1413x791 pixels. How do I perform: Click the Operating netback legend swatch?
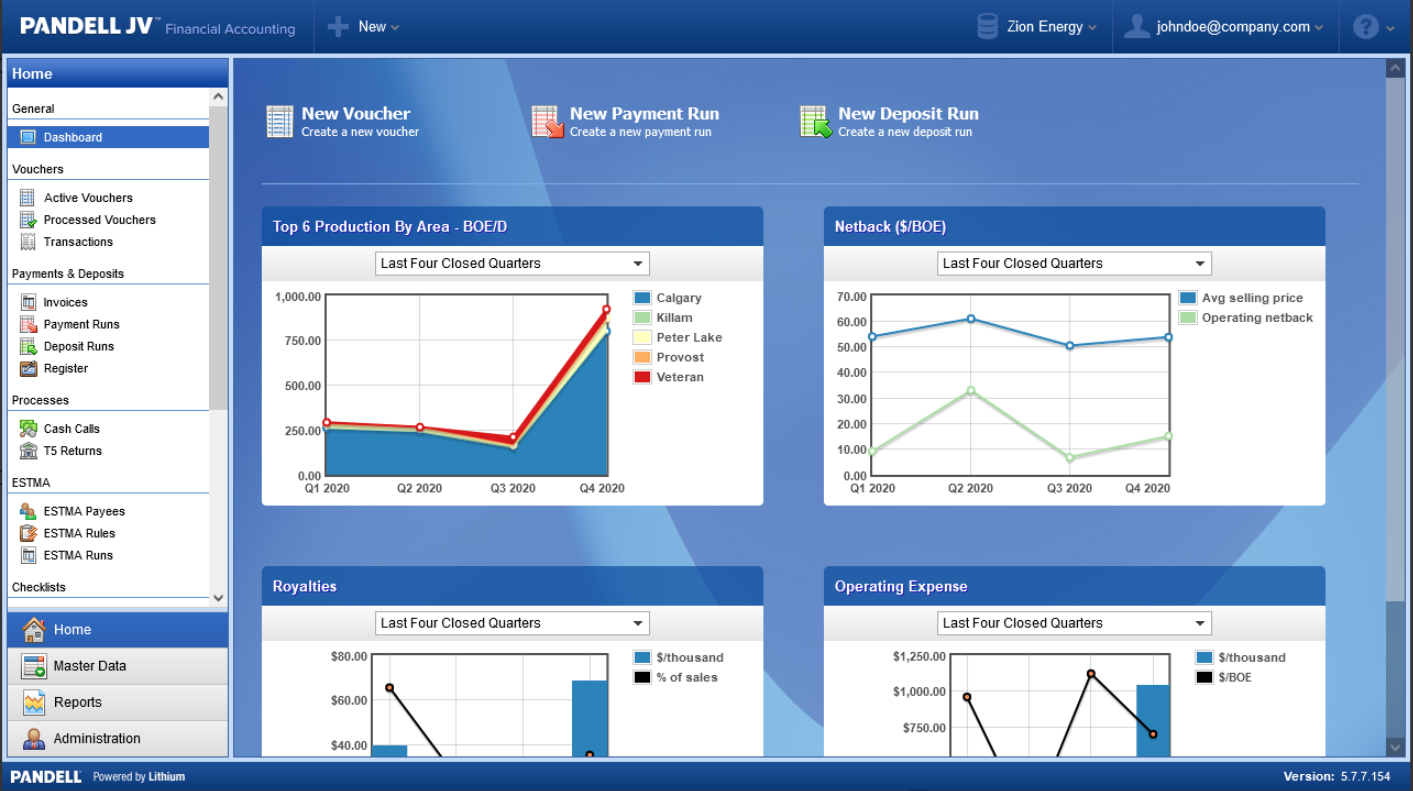pos(1188,318)
